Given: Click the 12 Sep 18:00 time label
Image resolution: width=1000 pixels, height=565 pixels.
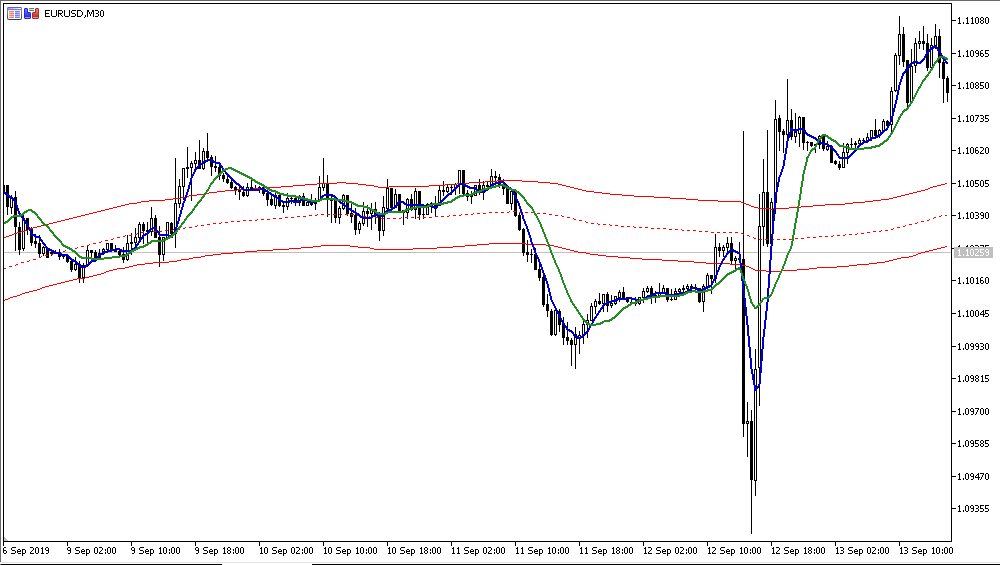Looking at the screenshot, I should (x=798, y=550).
